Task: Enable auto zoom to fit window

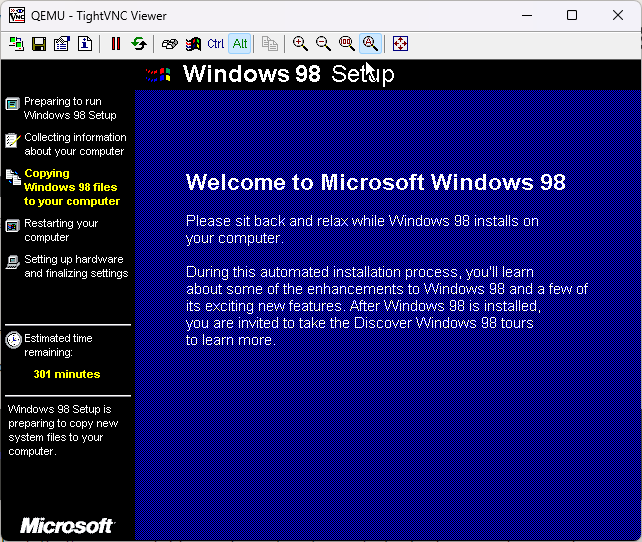Action: [x=370, y=44]
